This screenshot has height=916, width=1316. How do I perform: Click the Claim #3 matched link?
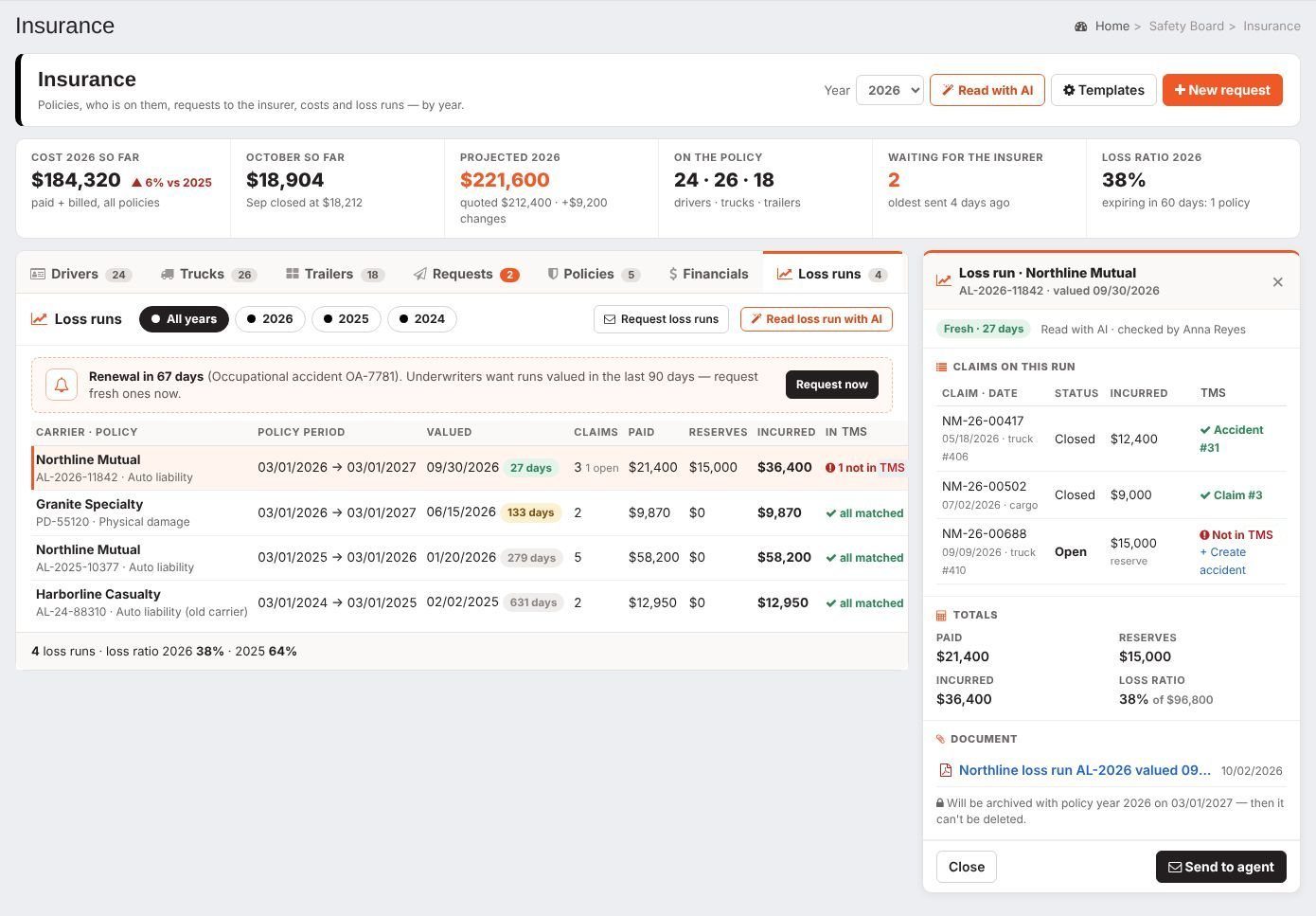point(1231,495)
